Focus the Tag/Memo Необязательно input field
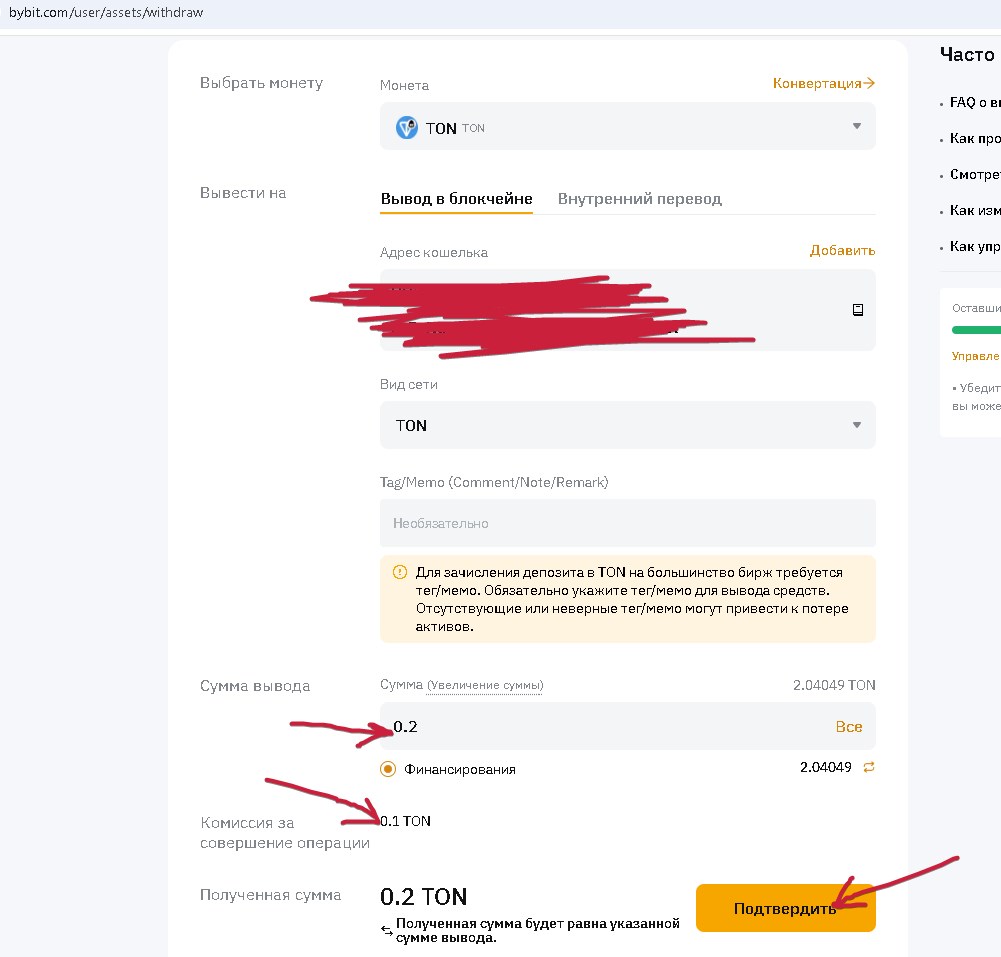The height and width of the screenshot is (957, 1001). [628, 524]
